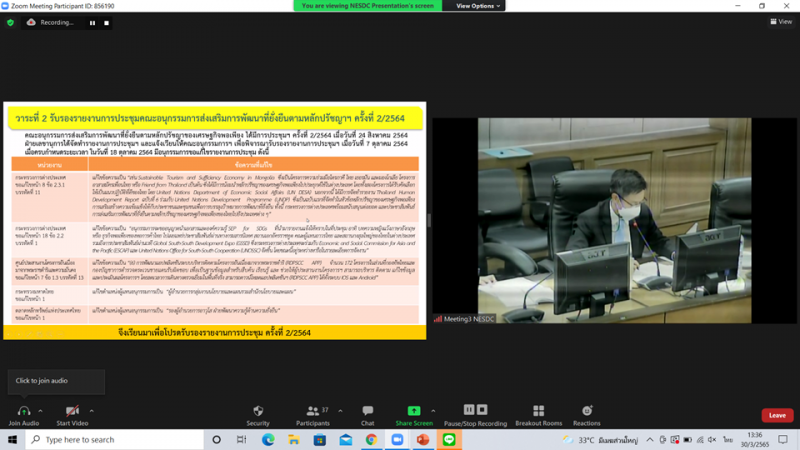Viewport: 800px width, 450px height.
Task: Open the Security shield menu
Action: click(x=258, y=415)
